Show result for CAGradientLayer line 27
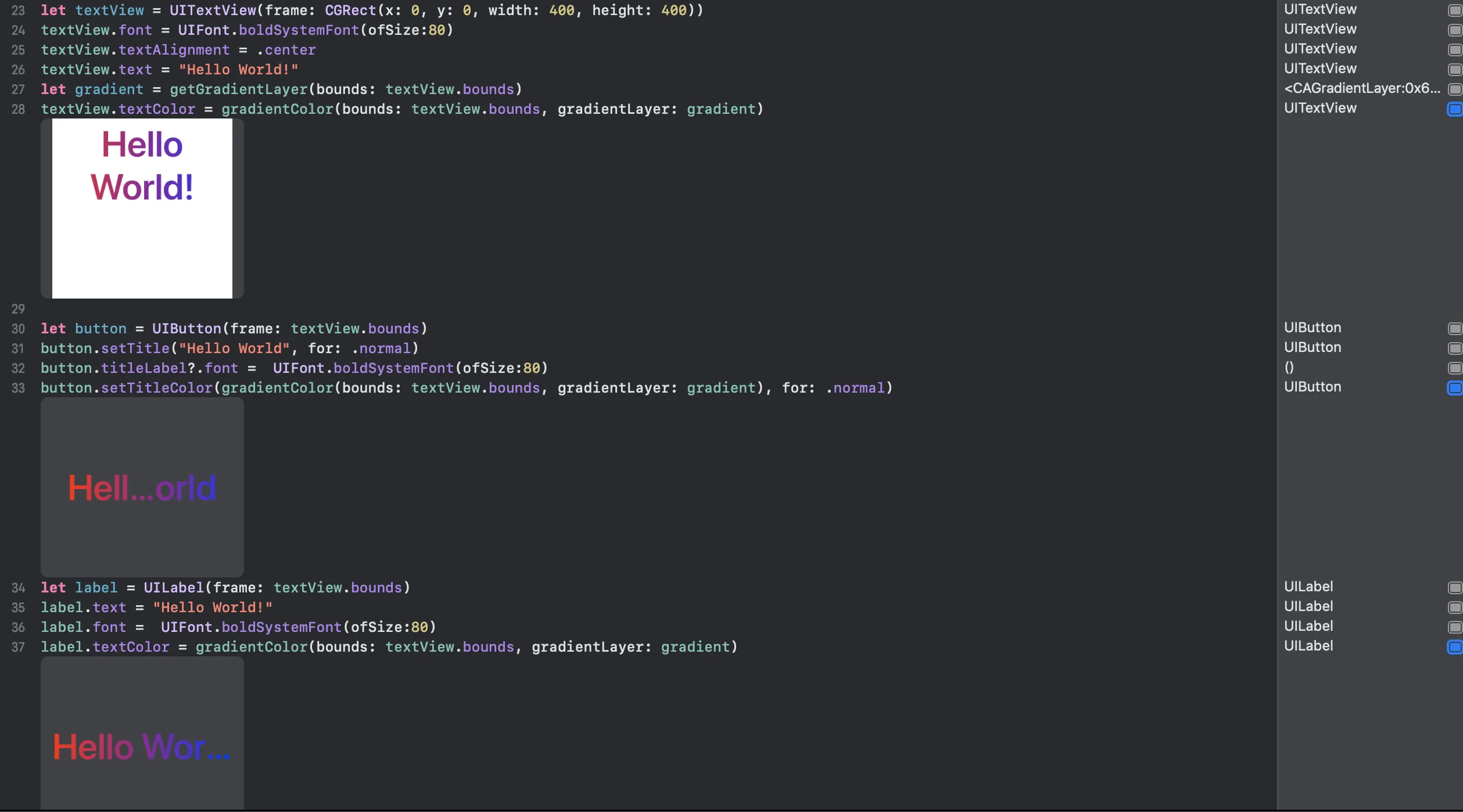This screenshot has height=812, width=1463. click(x=1454, y=89)
